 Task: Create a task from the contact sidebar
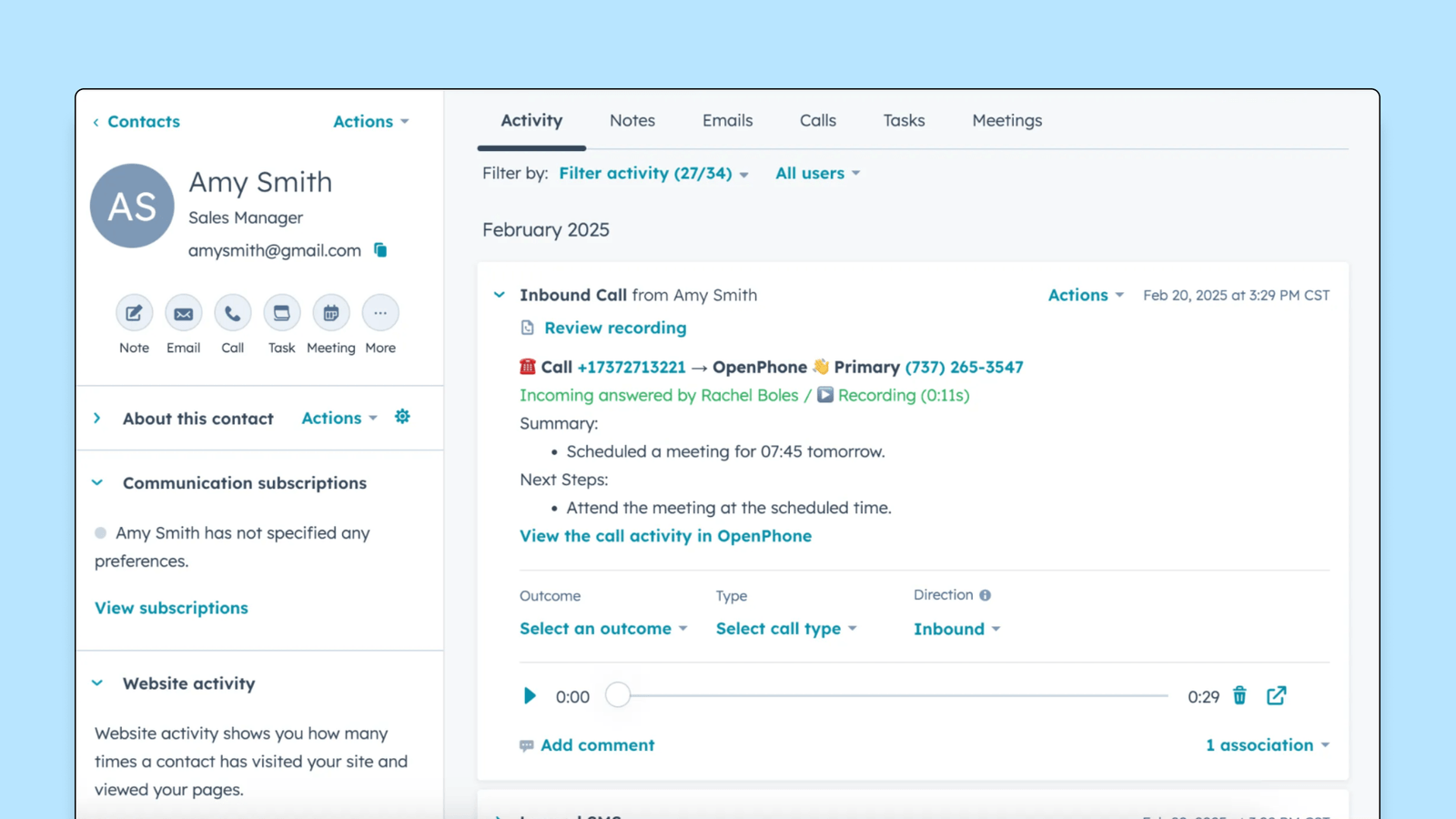tap(281, 312)
